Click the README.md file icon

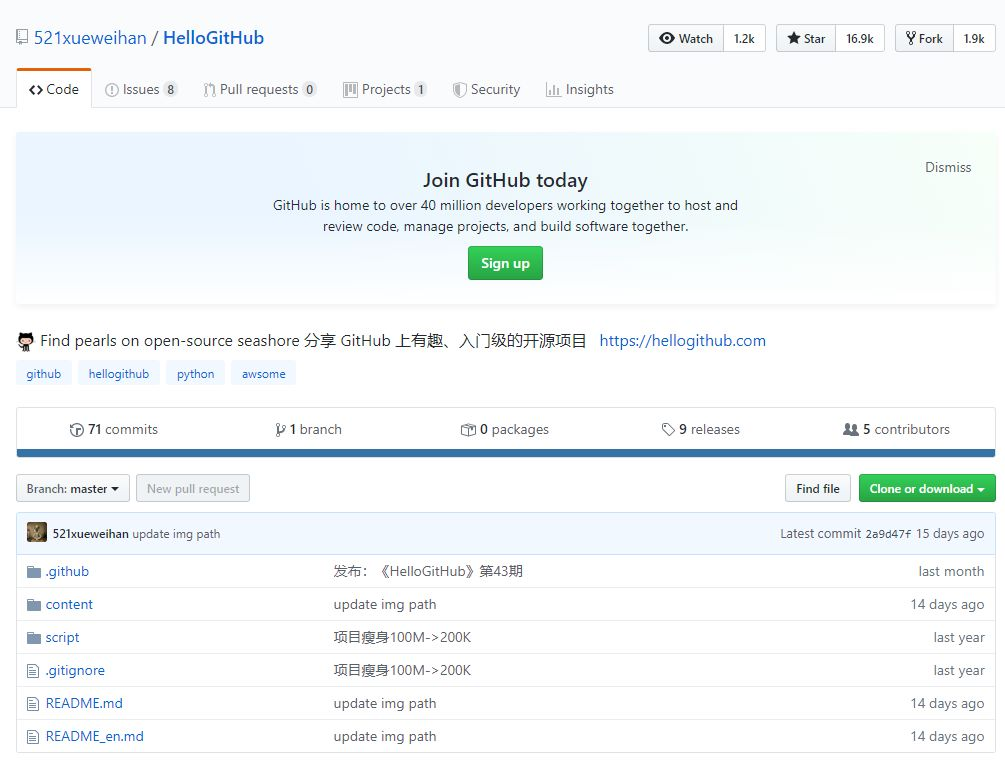[x=33, y=704]
